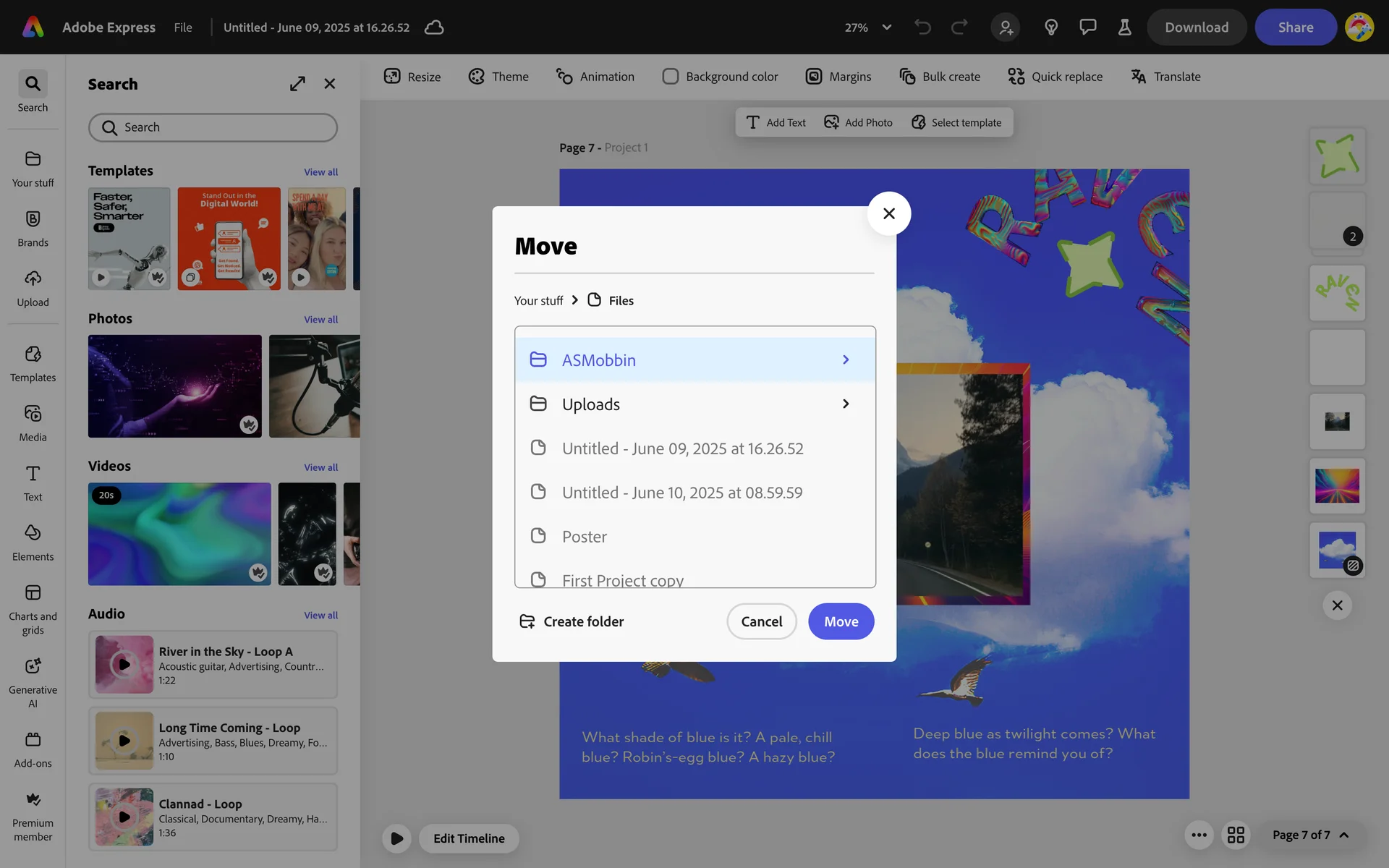Expand the ASMobbin folder chevron
Viewport: 1389px width, 868px height.
[x=846, y=359]
